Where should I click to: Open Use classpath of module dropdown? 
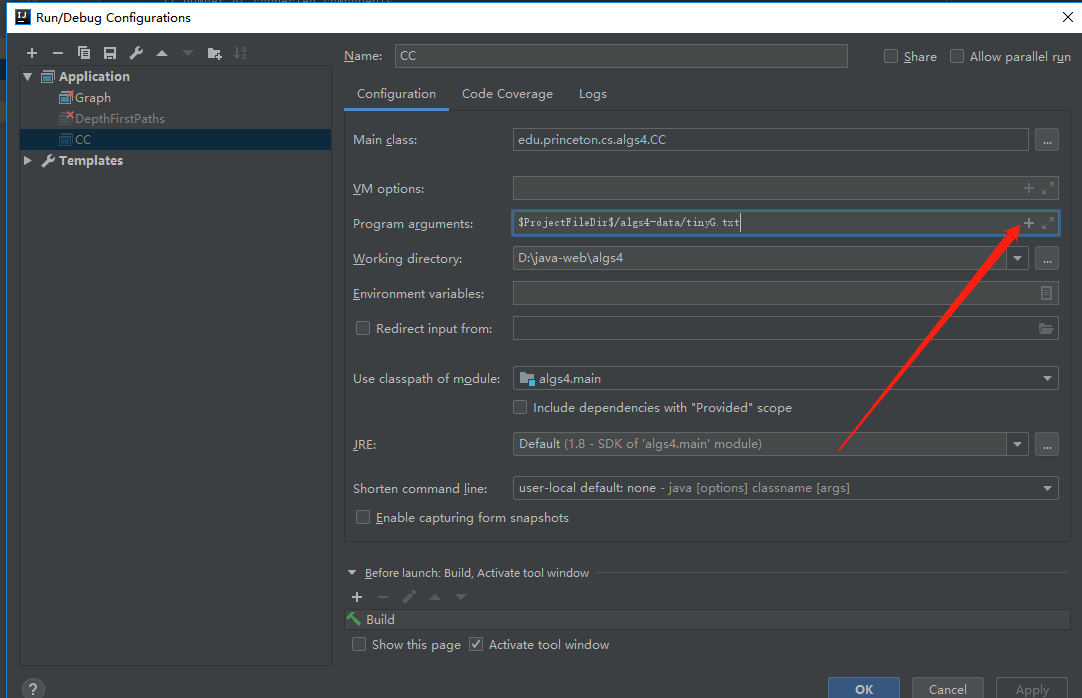click(1047, 378)
